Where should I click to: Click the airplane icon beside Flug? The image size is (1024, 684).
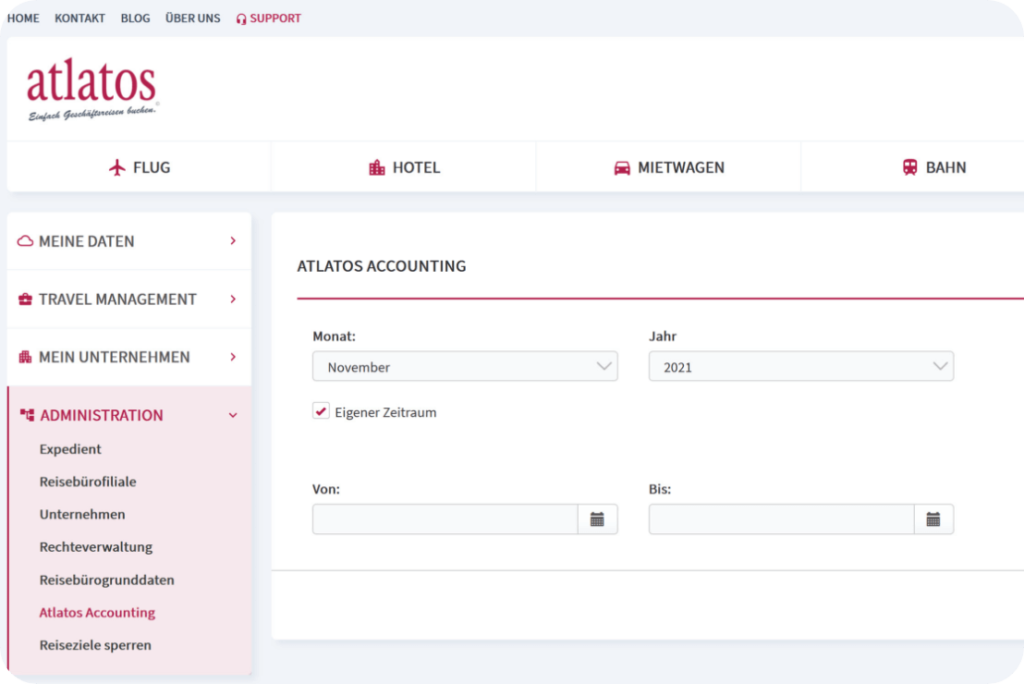pos(118,167)
